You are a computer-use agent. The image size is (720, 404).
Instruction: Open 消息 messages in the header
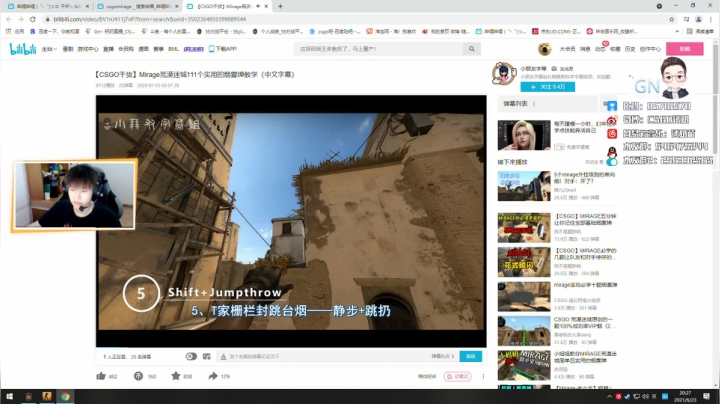585,49
